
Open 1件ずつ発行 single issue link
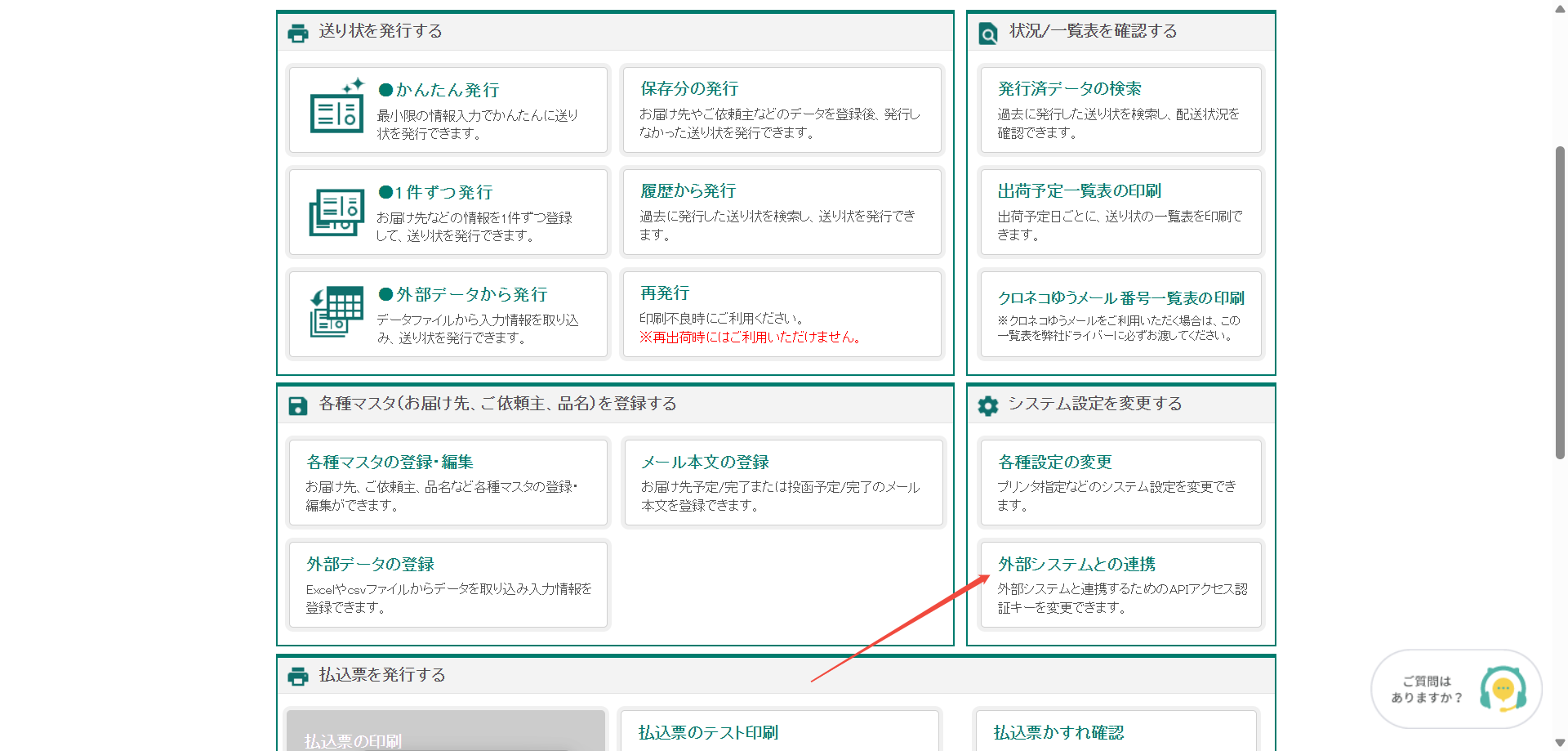click(x=436, y=192)
